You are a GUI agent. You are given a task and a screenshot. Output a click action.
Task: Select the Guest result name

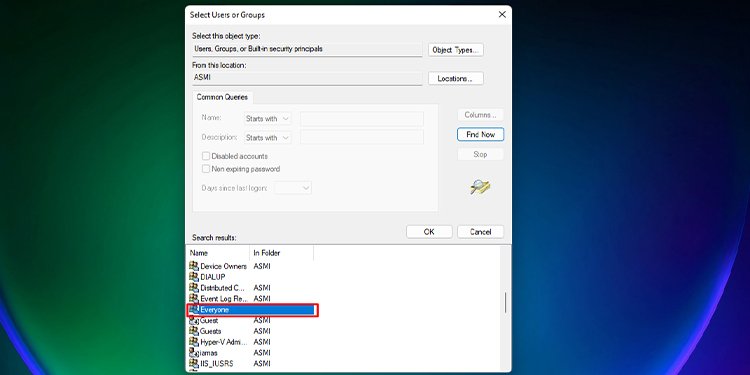pyautogui.click(x=209, y=320)
